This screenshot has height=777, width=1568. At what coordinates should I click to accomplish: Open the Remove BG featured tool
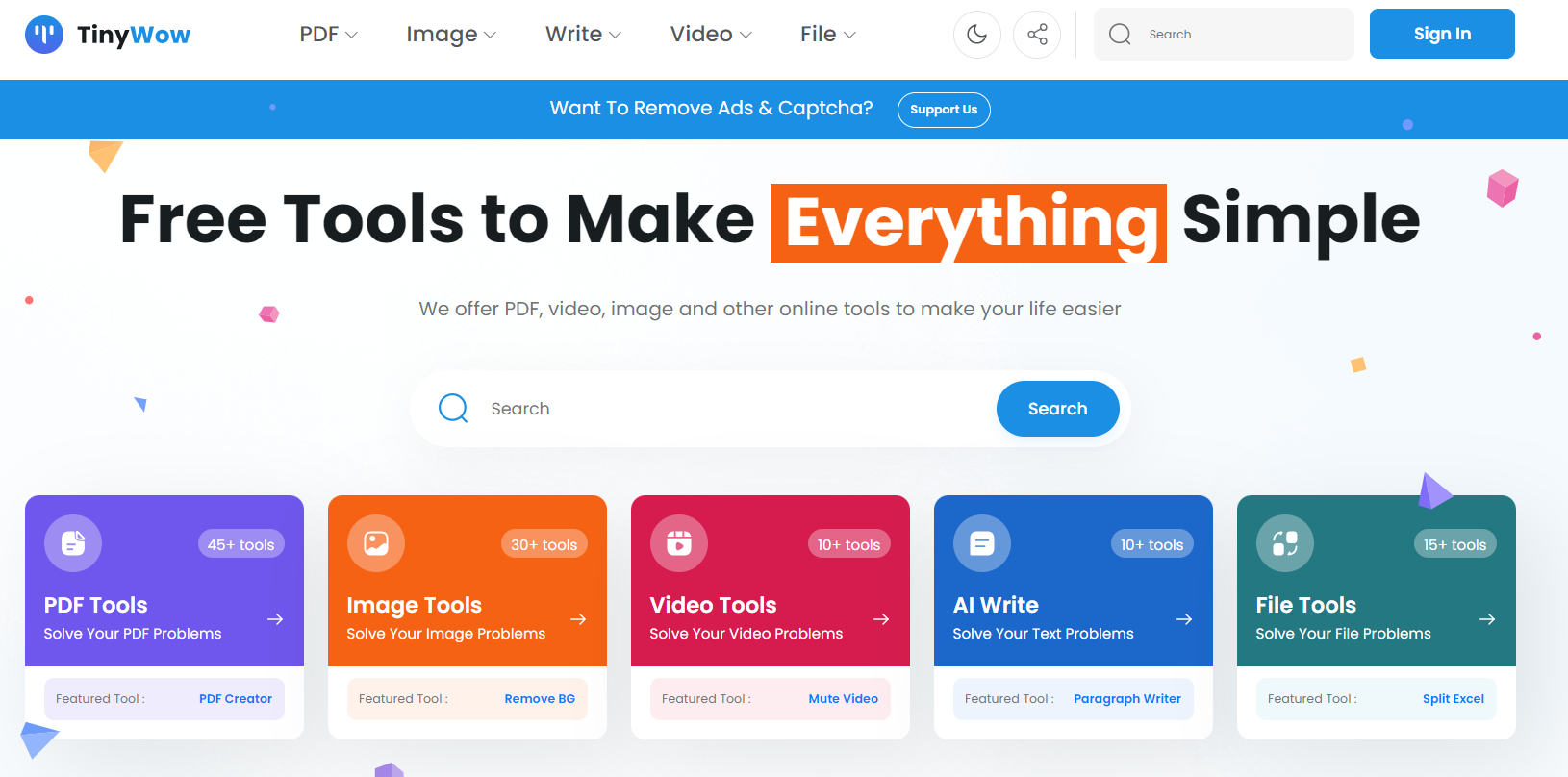tap(540, 699)
